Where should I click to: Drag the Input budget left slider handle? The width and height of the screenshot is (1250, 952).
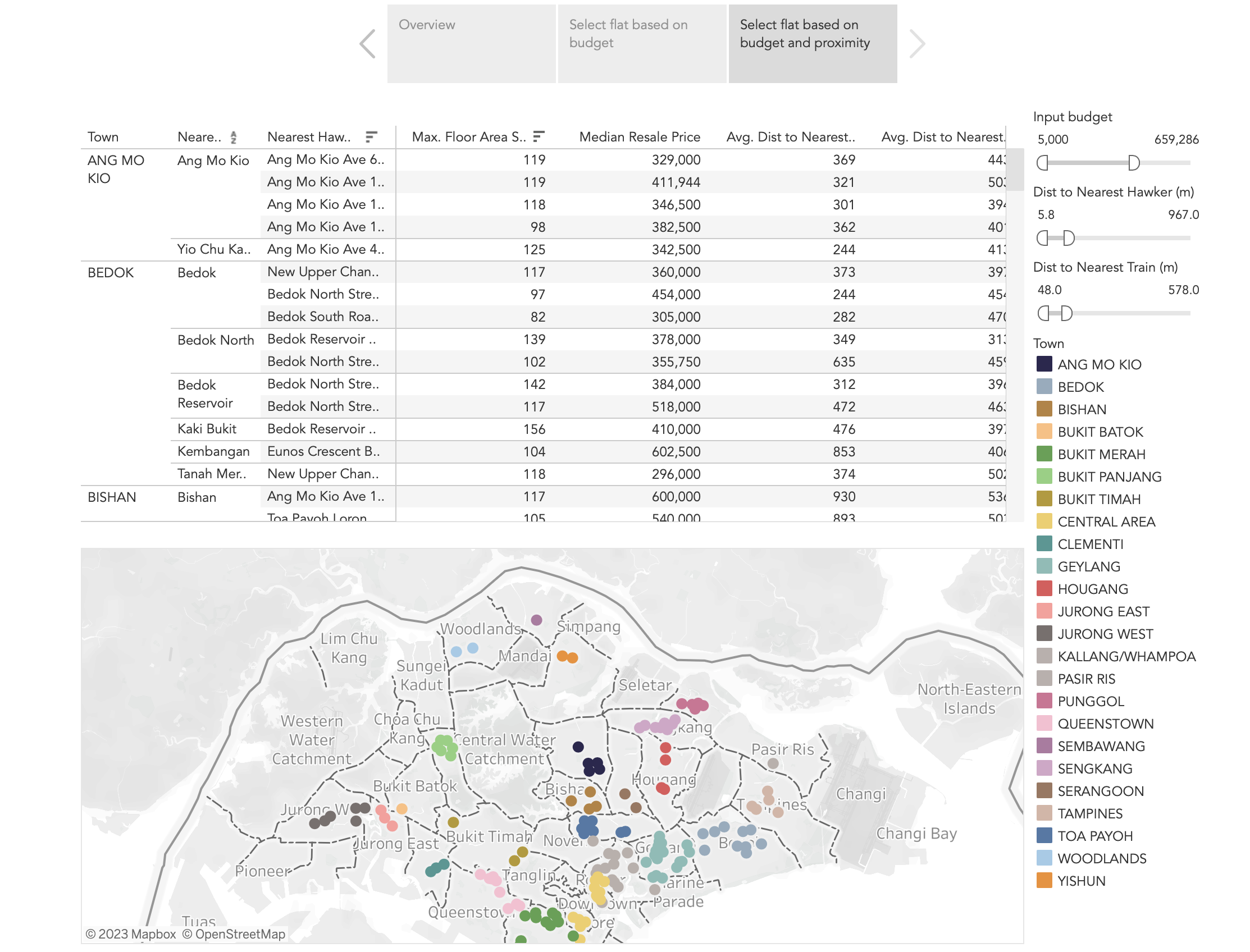point(1041,163)
